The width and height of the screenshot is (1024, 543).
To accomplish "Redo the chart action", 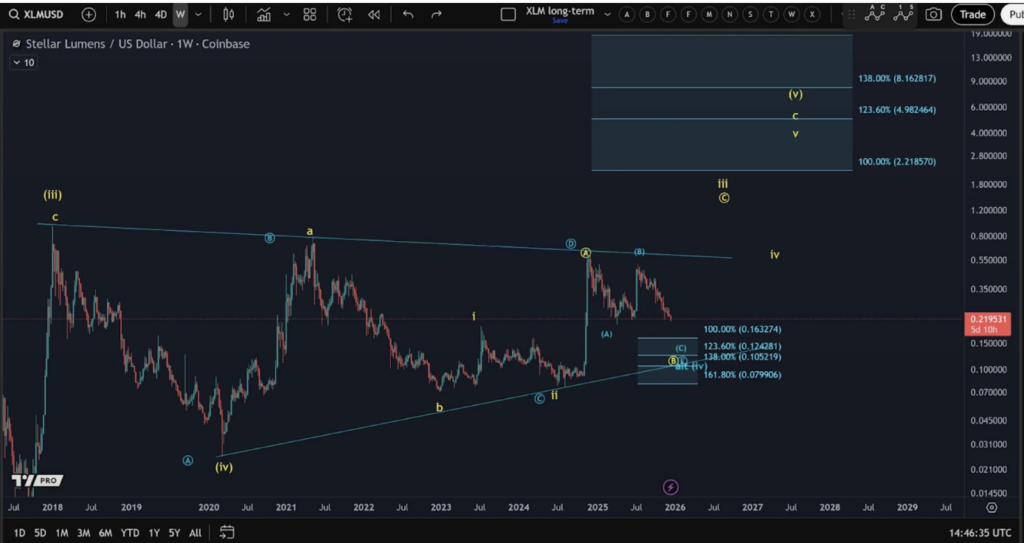I will (437, 14).
